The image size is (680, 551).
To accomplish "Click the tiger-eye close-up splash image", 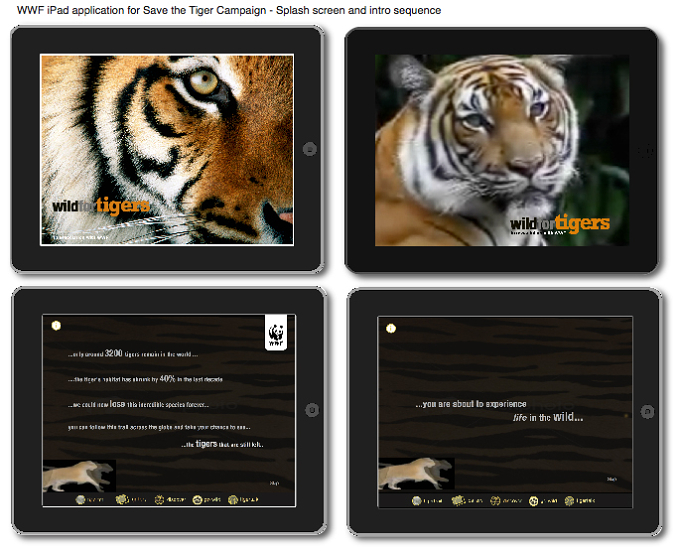I will [167, 150].
